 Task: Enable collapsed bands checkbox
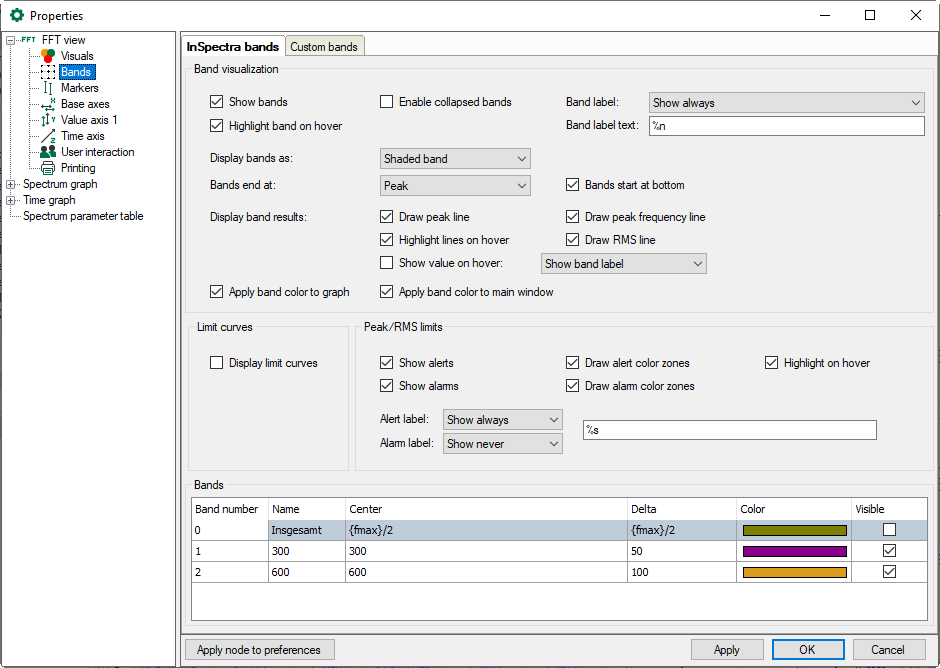click(386, 102)
